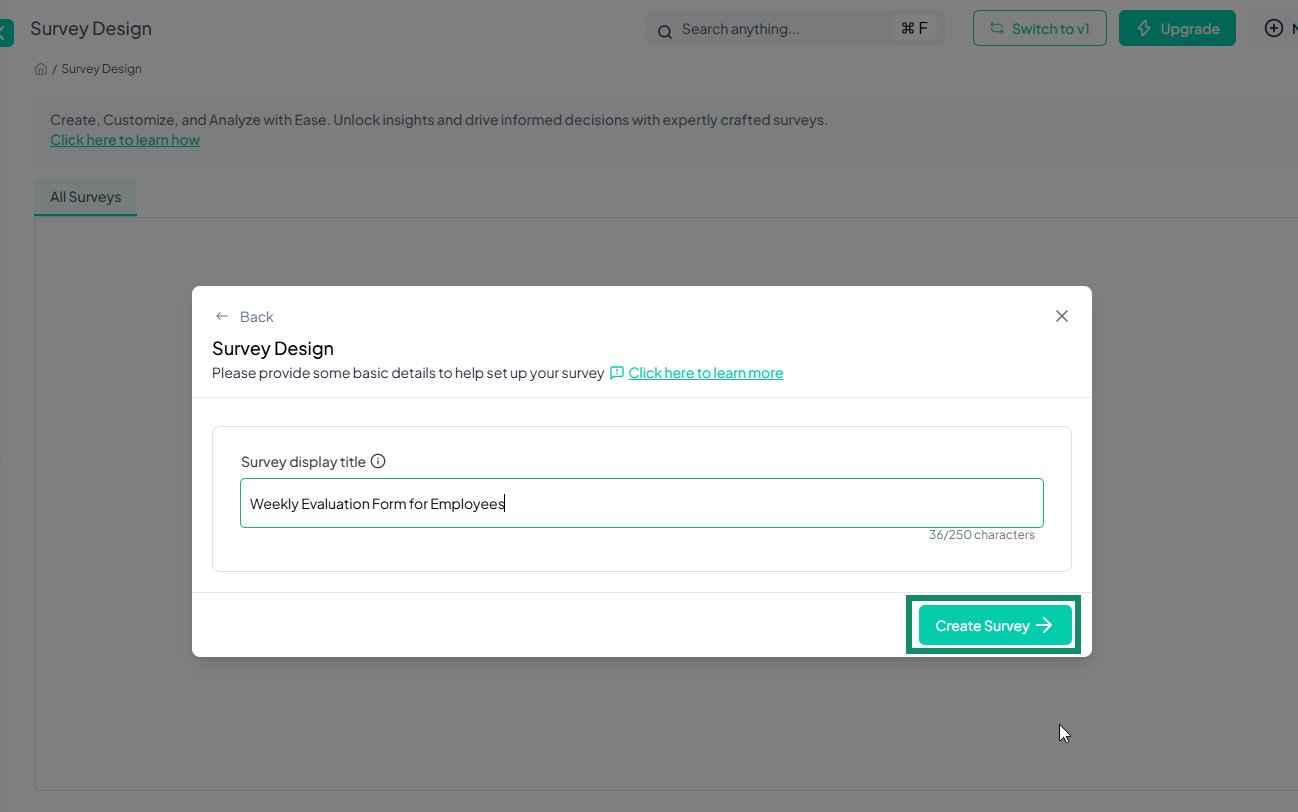Image resolution: width=1298 pixels, height=812 pixels.
Task: Click the lightning icon on the Upgrade button
Action: [1144, 28]
